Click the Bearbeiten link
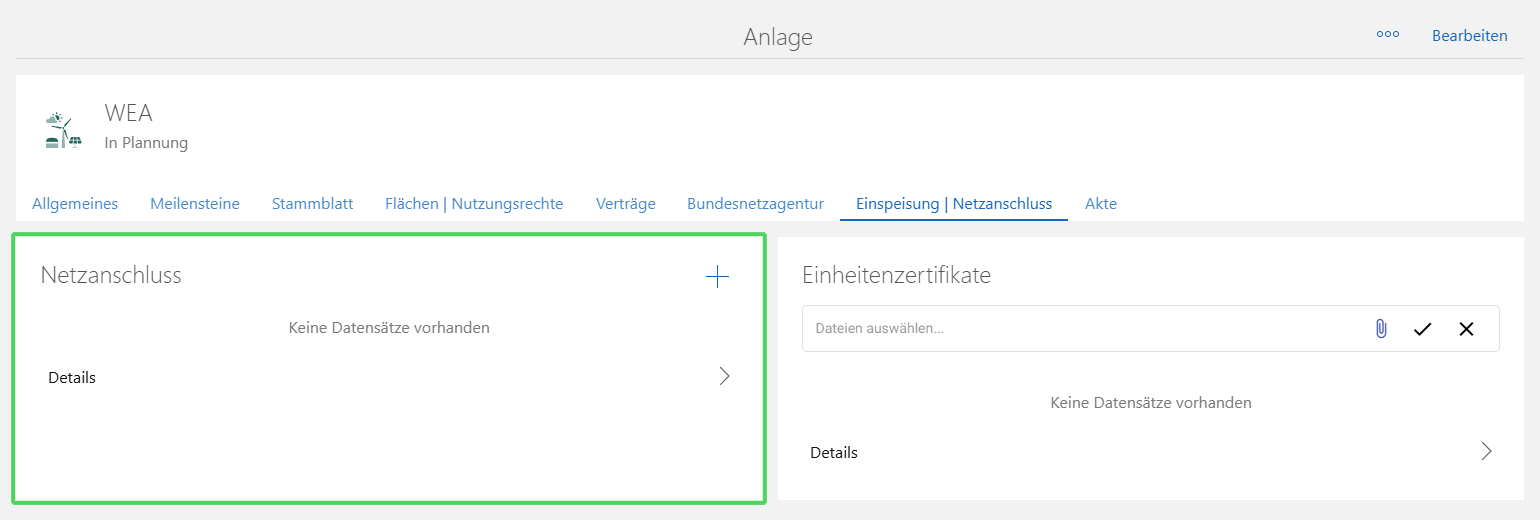Viewport: 1540px width, 520px height. (1469, 35)
